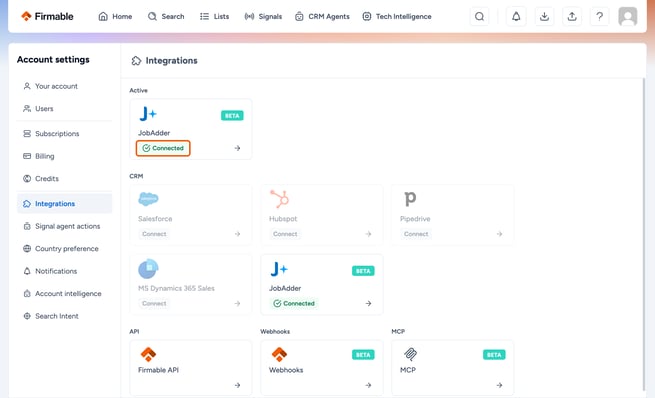Open Users settings page
Viewport: 655px width, 398px height.
(64, 109)
